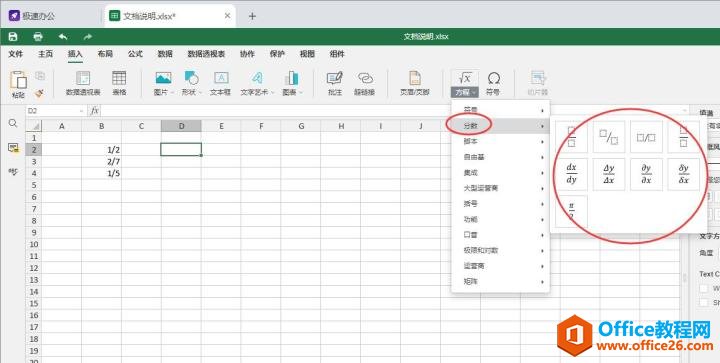
Task: Select cell B2 containing 1/2
Action: (x=101, y=150)
